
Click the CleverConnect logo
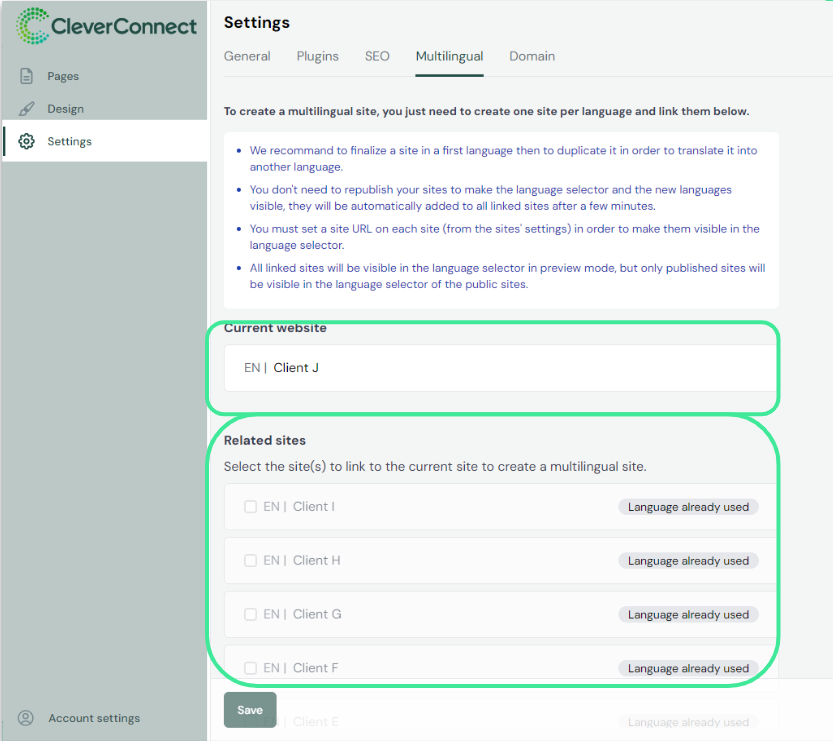(x=105, y=26)
